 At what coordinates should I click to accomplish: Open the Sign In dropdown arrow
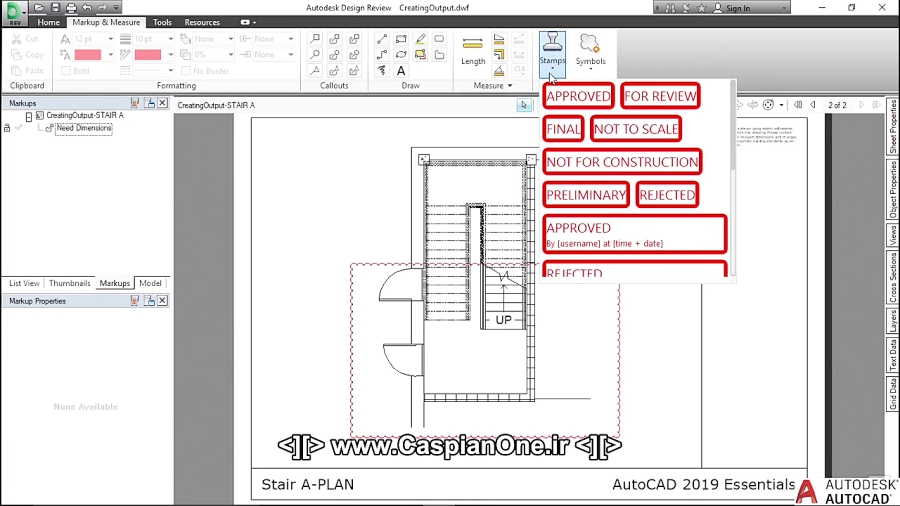pyautogui.click(x=784, y=8)
